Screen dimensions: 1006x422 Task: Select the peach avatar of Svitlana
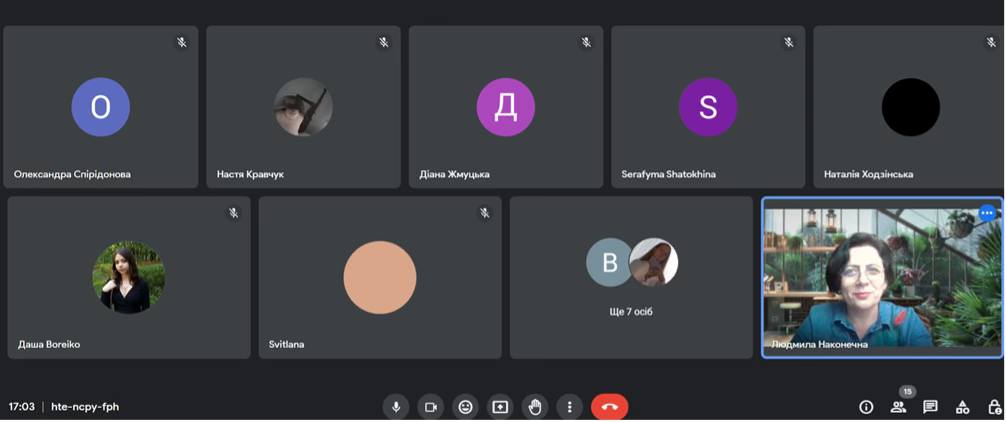pyautogui.click(x=380, y=277)
